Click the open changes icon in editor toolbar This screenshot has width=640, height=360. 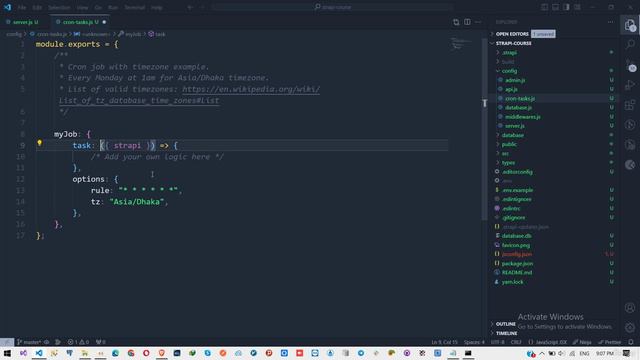coord(456,22)
